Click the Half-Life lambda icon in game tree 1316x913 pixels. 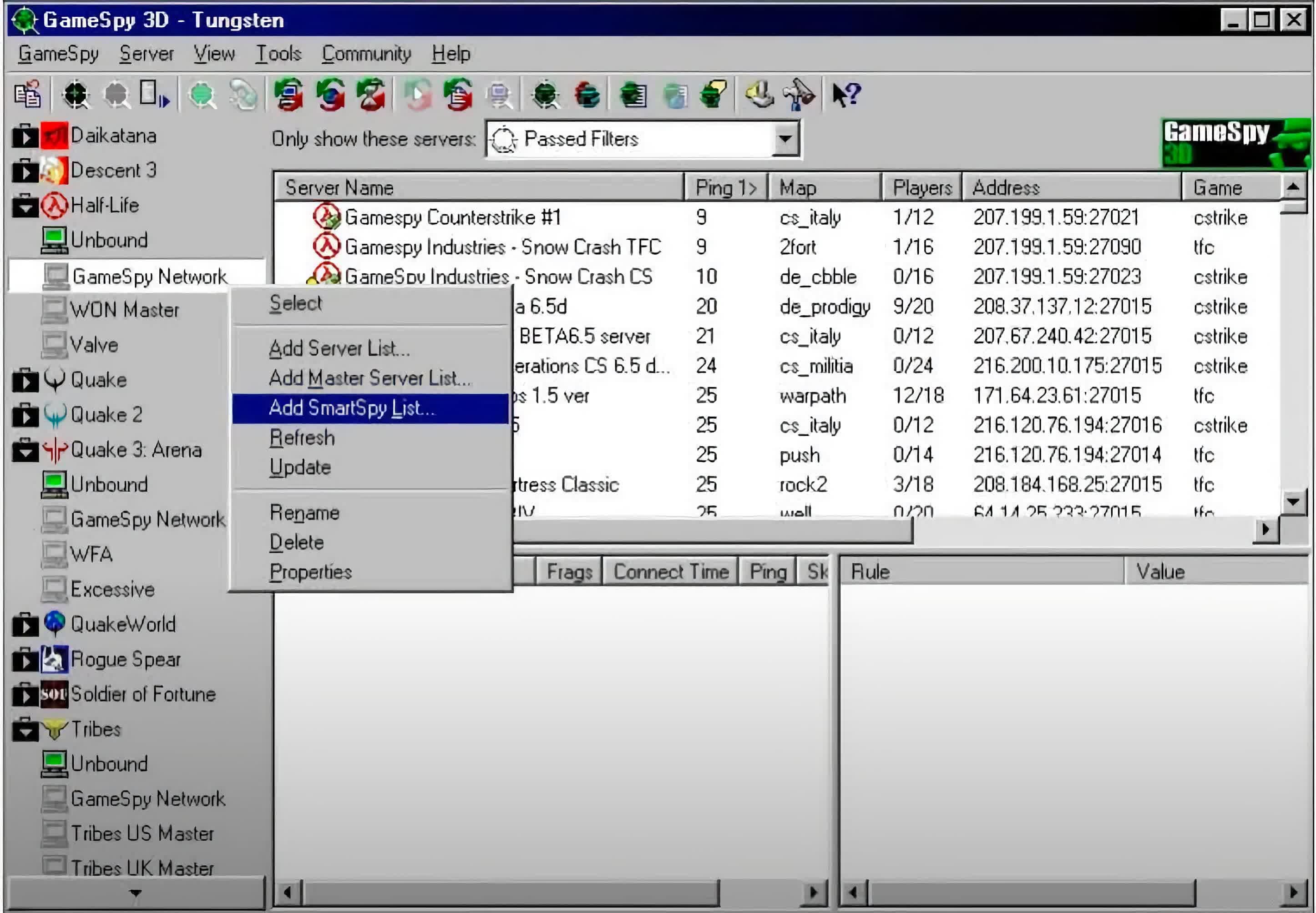click(x=54, y=205)
